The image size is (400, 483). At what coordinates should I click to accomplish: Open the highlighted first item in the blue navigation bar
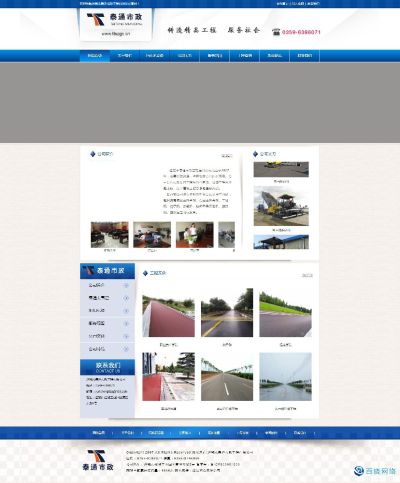click(95, 56)
